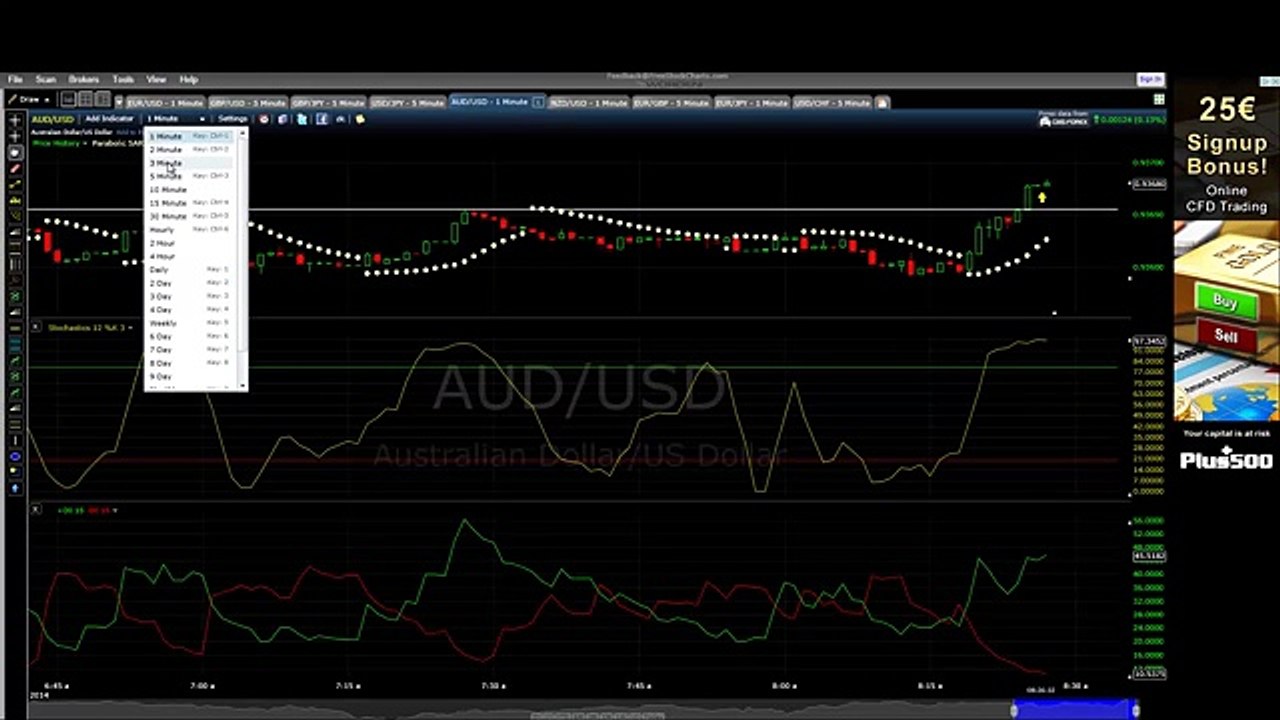Open the Help menu
The image size is (1280, 720).
pyautogui.click(x=189, y=79)
